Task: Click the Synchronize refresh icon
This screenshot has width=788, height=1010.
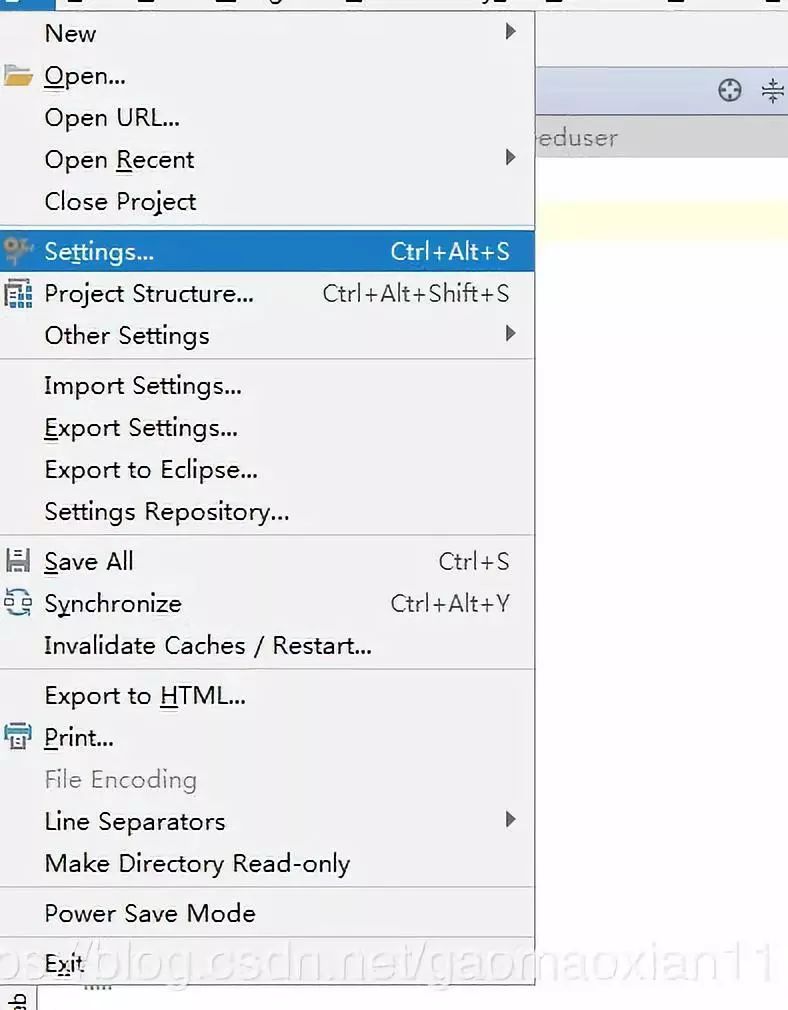Action: [19, 603]
